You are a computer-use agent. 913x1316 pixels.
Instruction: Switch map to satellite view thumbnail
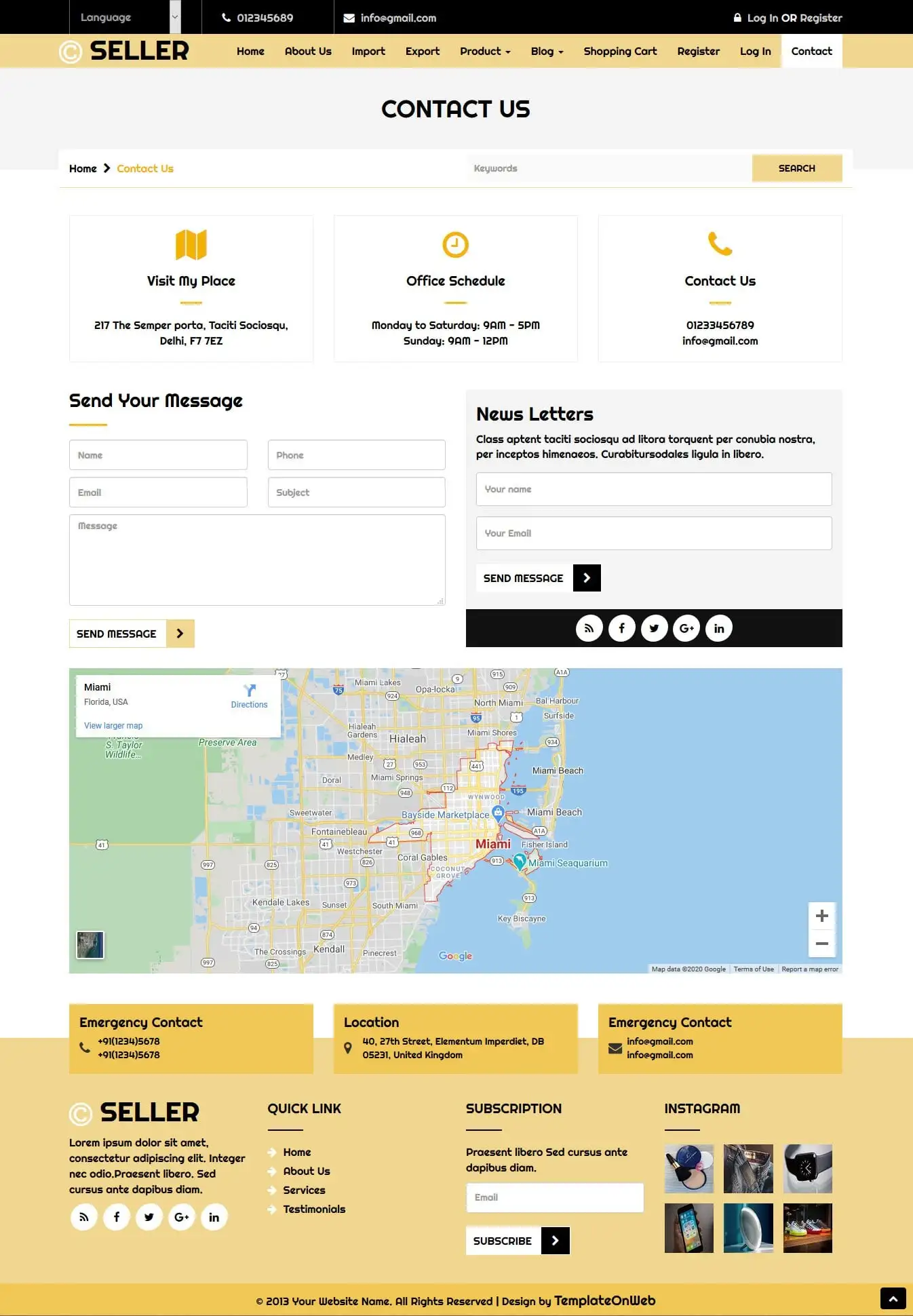pyautogui.click(x=90, y=945)
